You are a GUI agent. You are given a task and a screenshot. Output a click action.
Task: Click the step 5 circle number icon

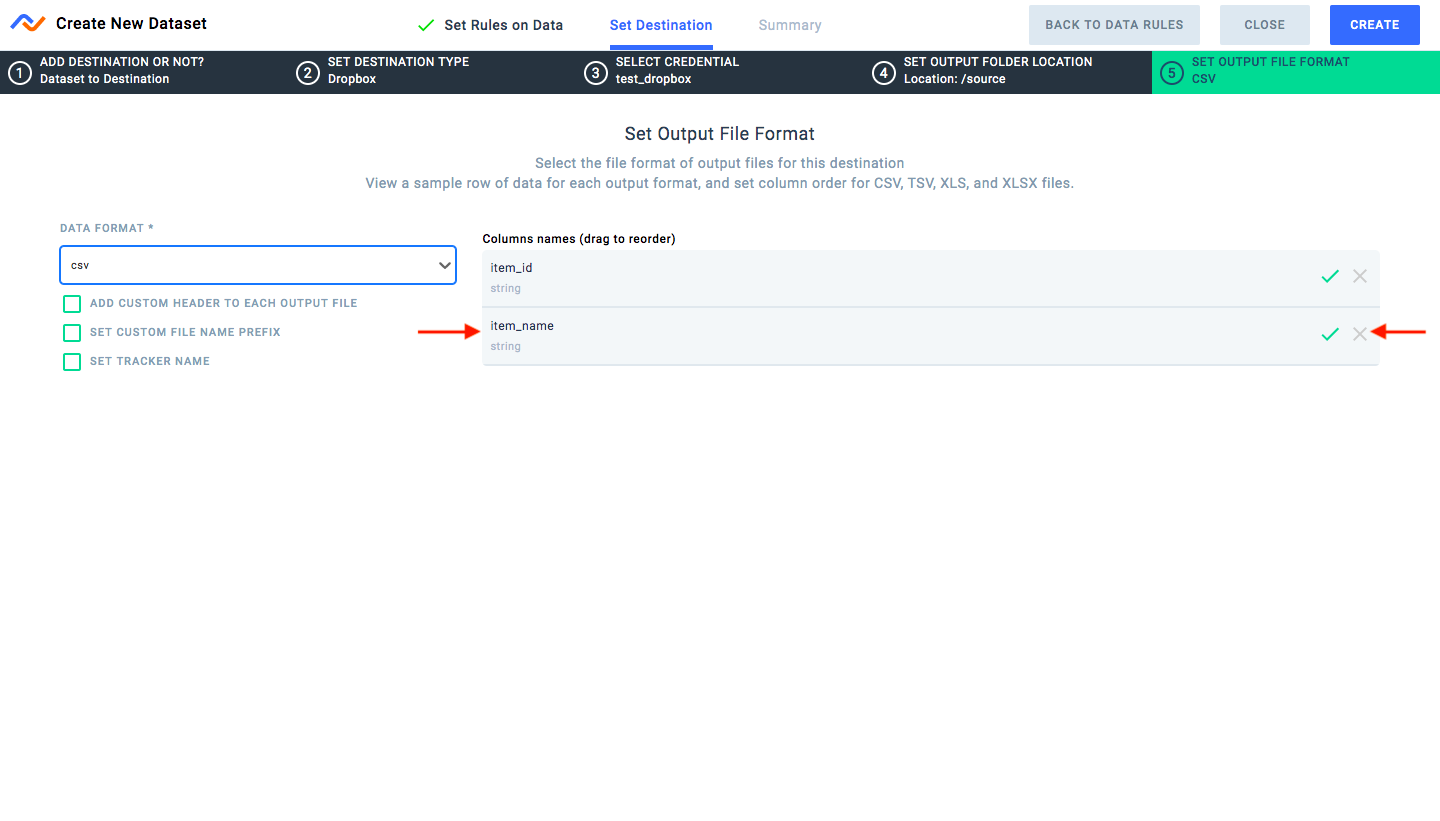pyautogui.click(x=1172, y=73)
